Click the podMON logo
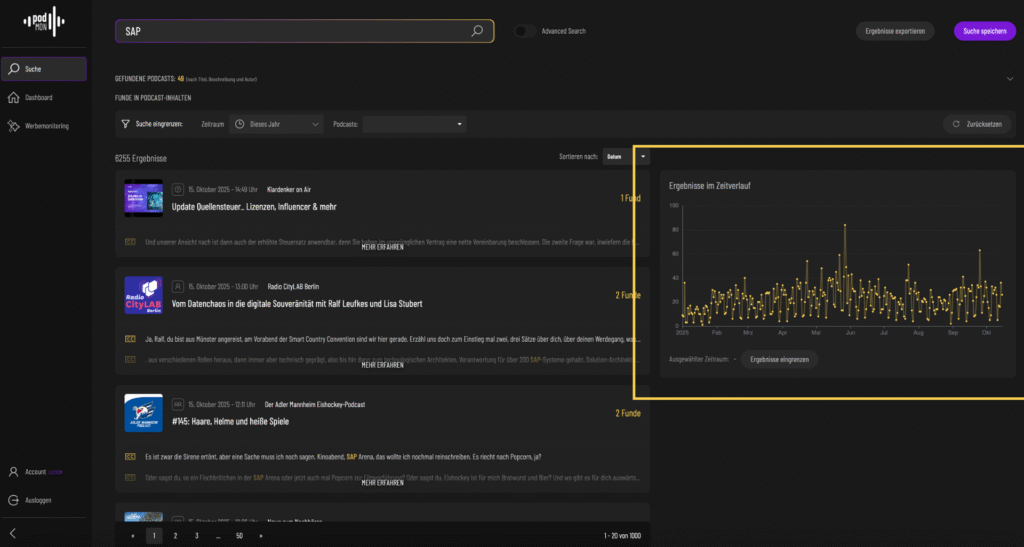 [x=42, y=20]
